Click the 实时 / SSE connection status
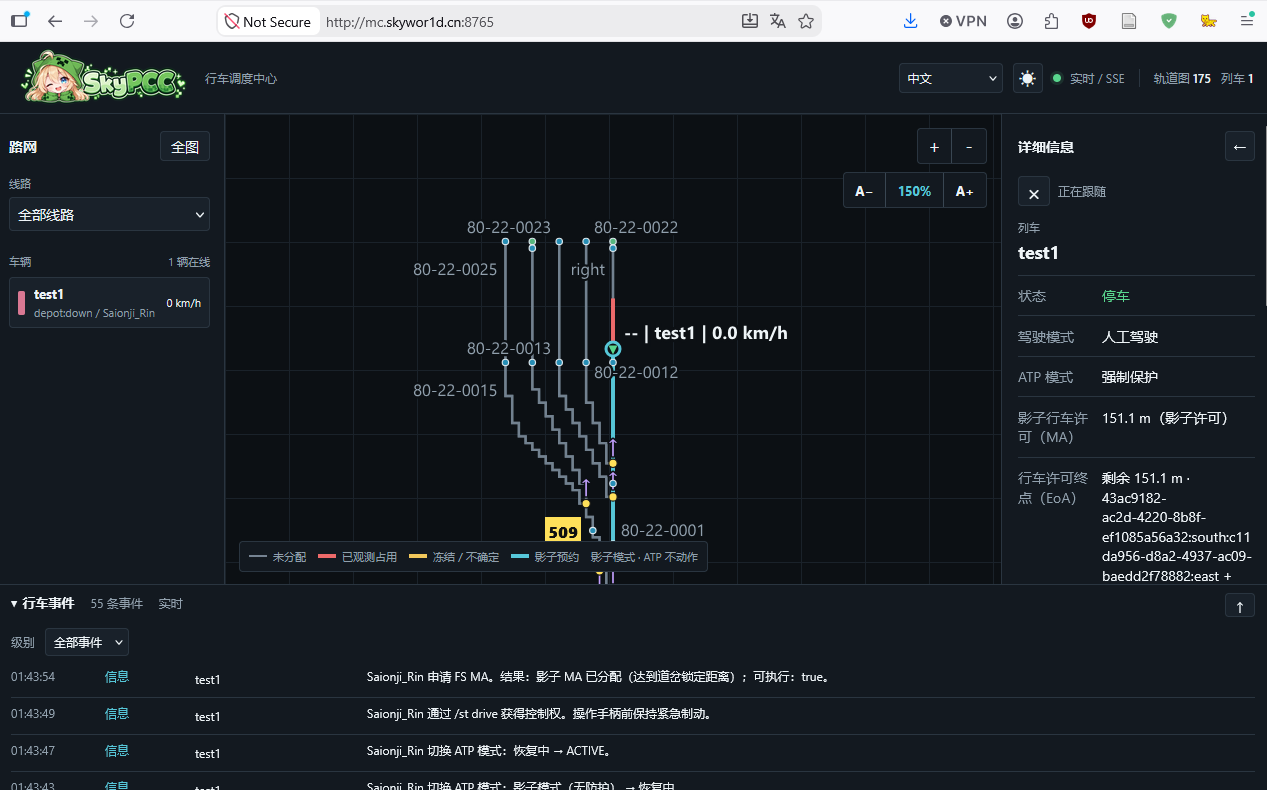 1089,78
